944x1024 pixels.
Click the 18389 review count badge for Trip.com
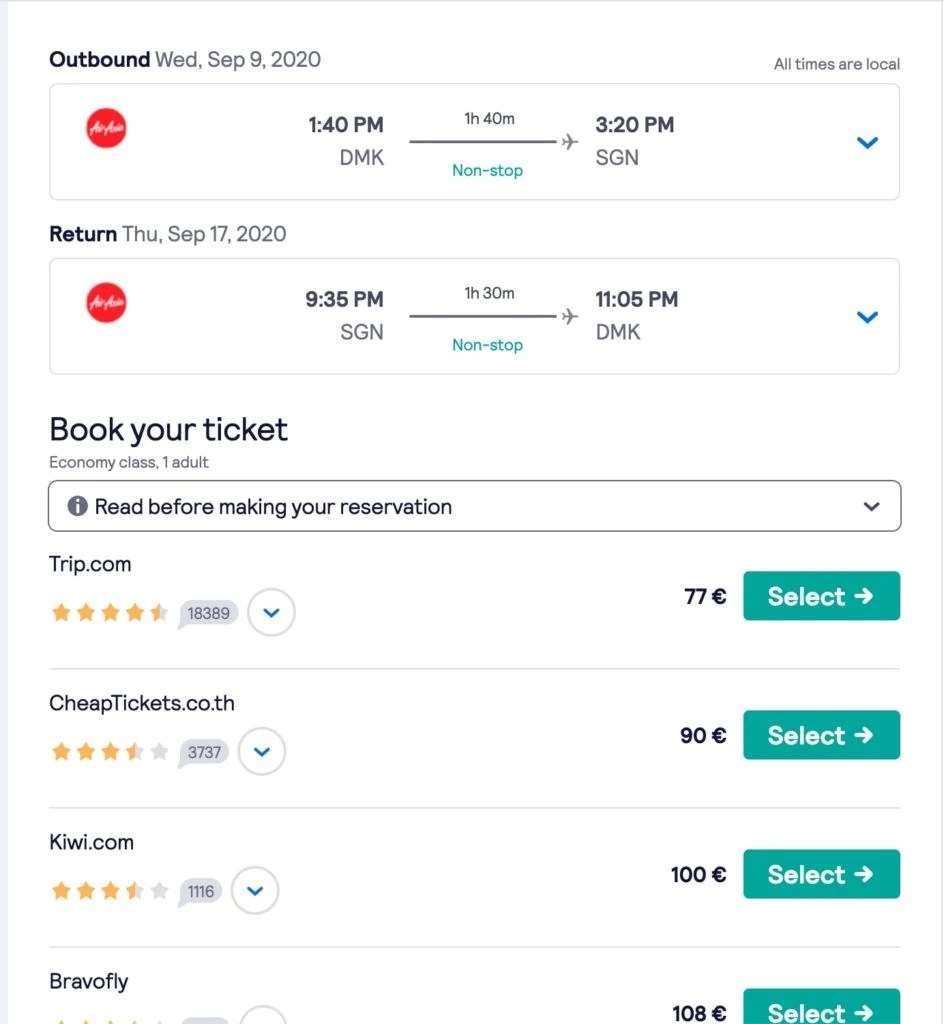coord(208,613)
